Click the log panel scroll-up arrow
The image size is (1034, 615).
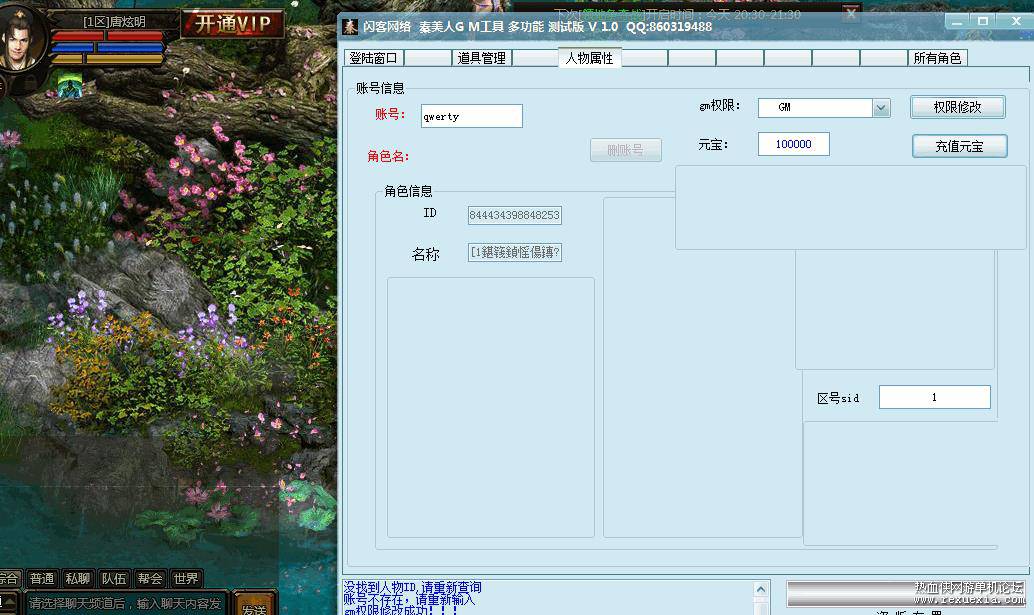coord(760,589)
